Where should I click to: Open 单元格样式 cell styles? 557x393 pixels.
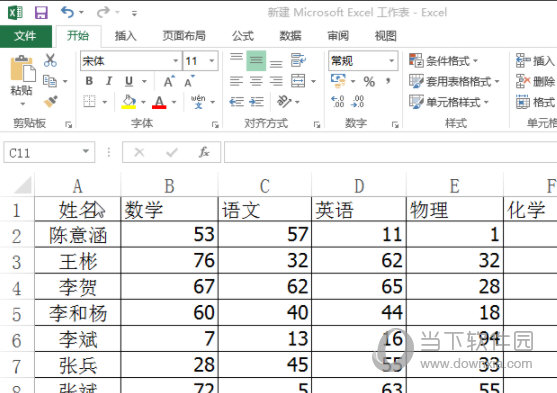tap(449, 102)
